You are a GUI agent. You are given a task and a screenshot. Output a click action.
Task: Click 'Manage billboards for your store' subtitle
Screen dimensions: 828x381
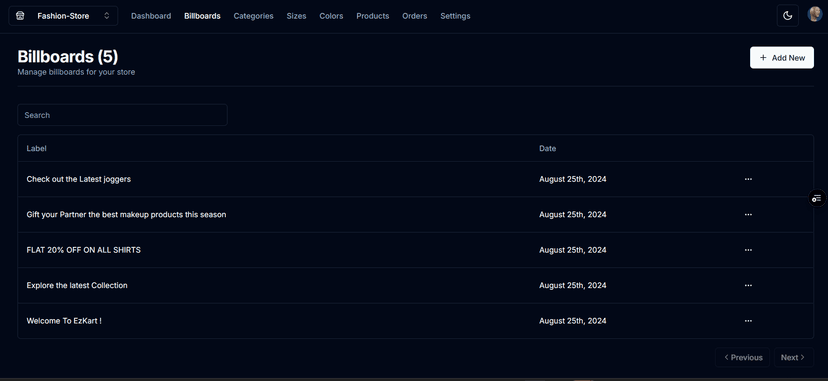point(76,72)
